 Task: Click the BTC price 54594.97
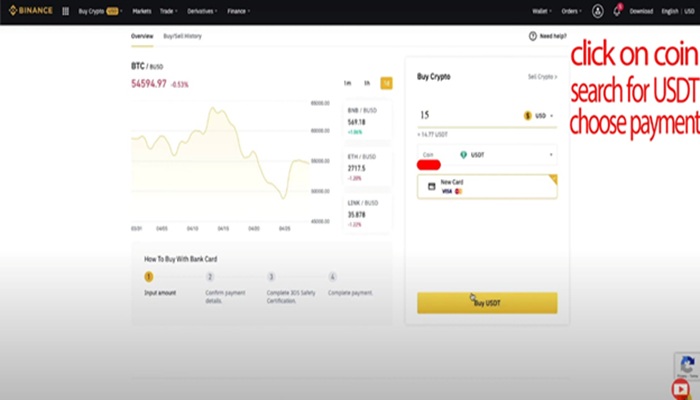(149, 84)
